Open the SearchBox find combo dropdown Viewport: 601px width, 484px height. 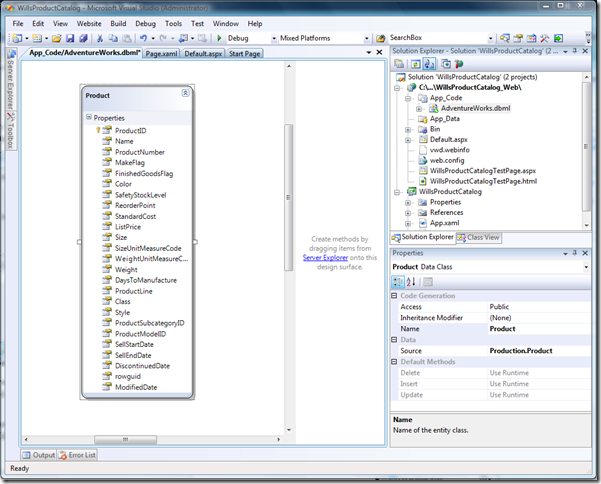coord(490,38)
